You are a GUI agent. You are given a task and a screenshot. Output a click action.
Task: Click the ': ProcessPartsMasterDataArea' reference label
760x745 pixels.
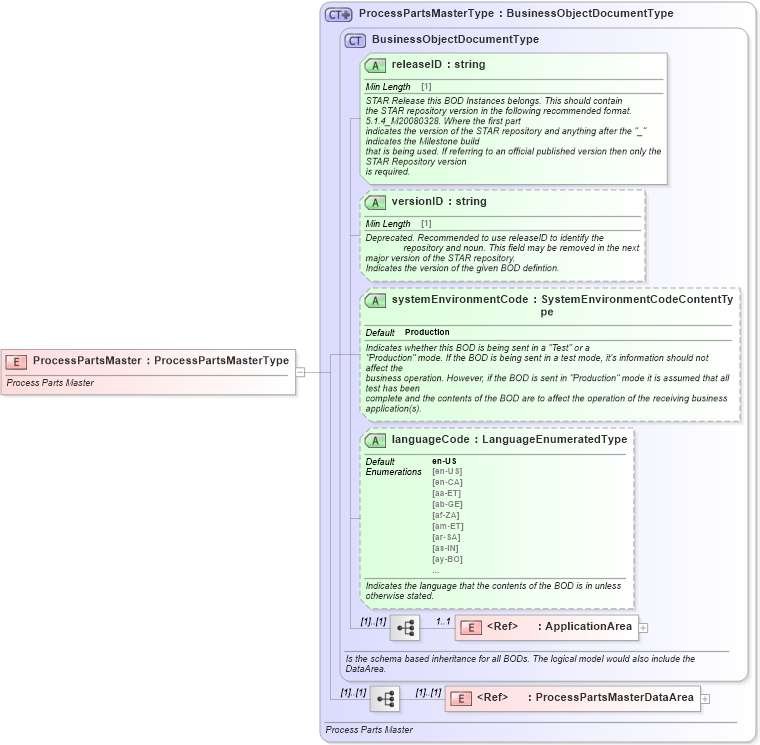(x=611, y=697)
